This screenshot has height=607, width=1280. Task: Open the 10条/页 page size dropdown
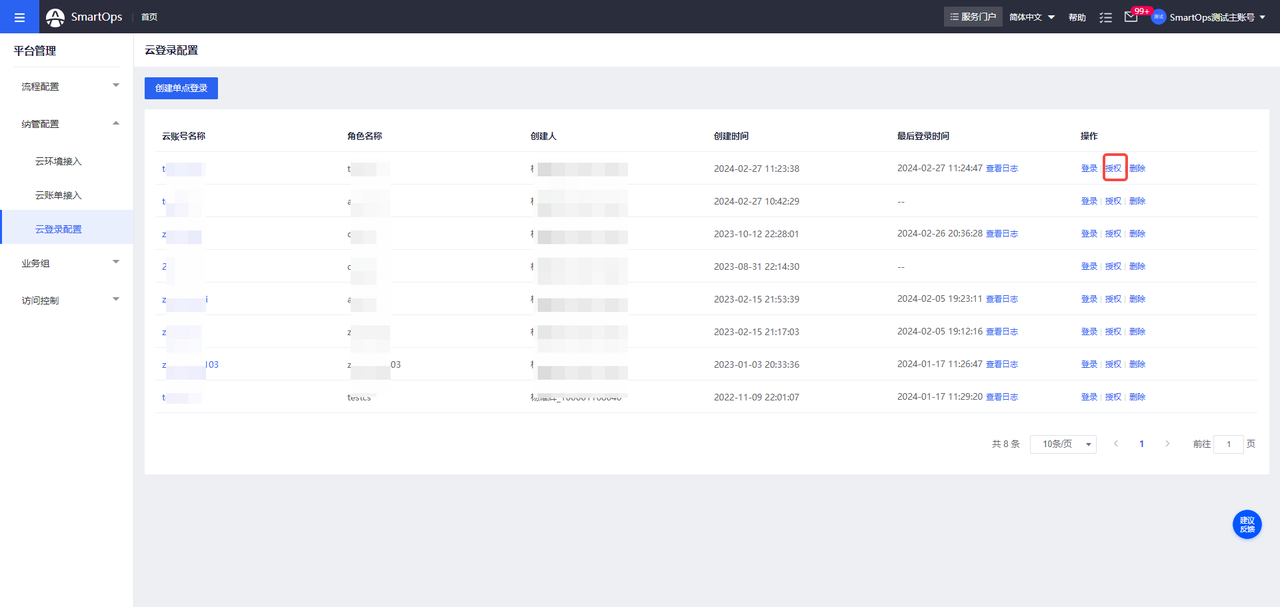click(1062, 444)
